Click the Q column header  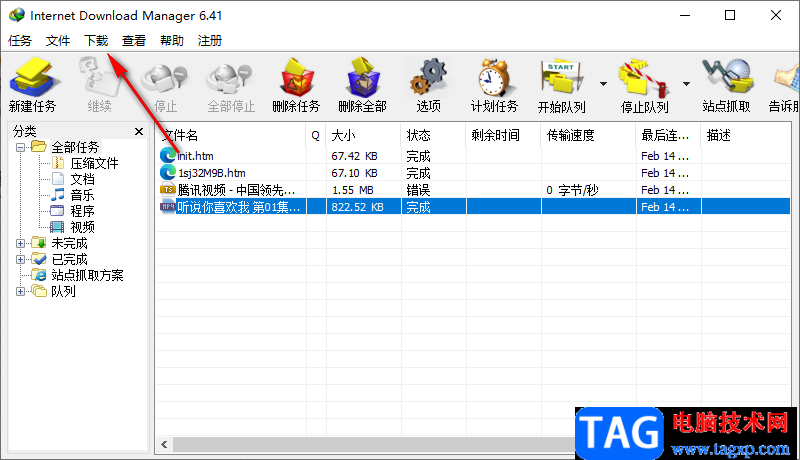(316, 136)
